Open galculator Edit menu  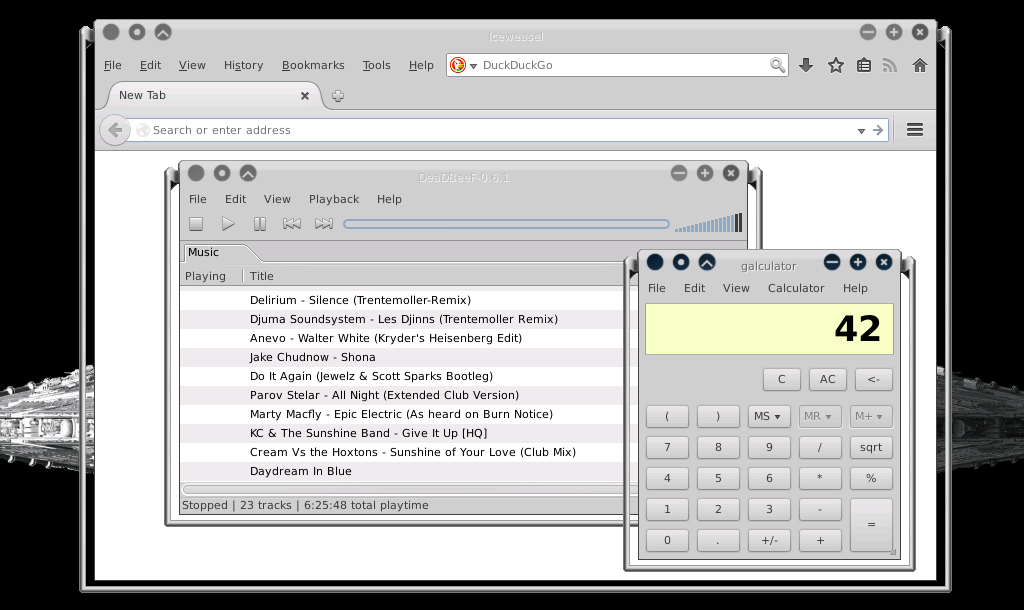point(694,288)
